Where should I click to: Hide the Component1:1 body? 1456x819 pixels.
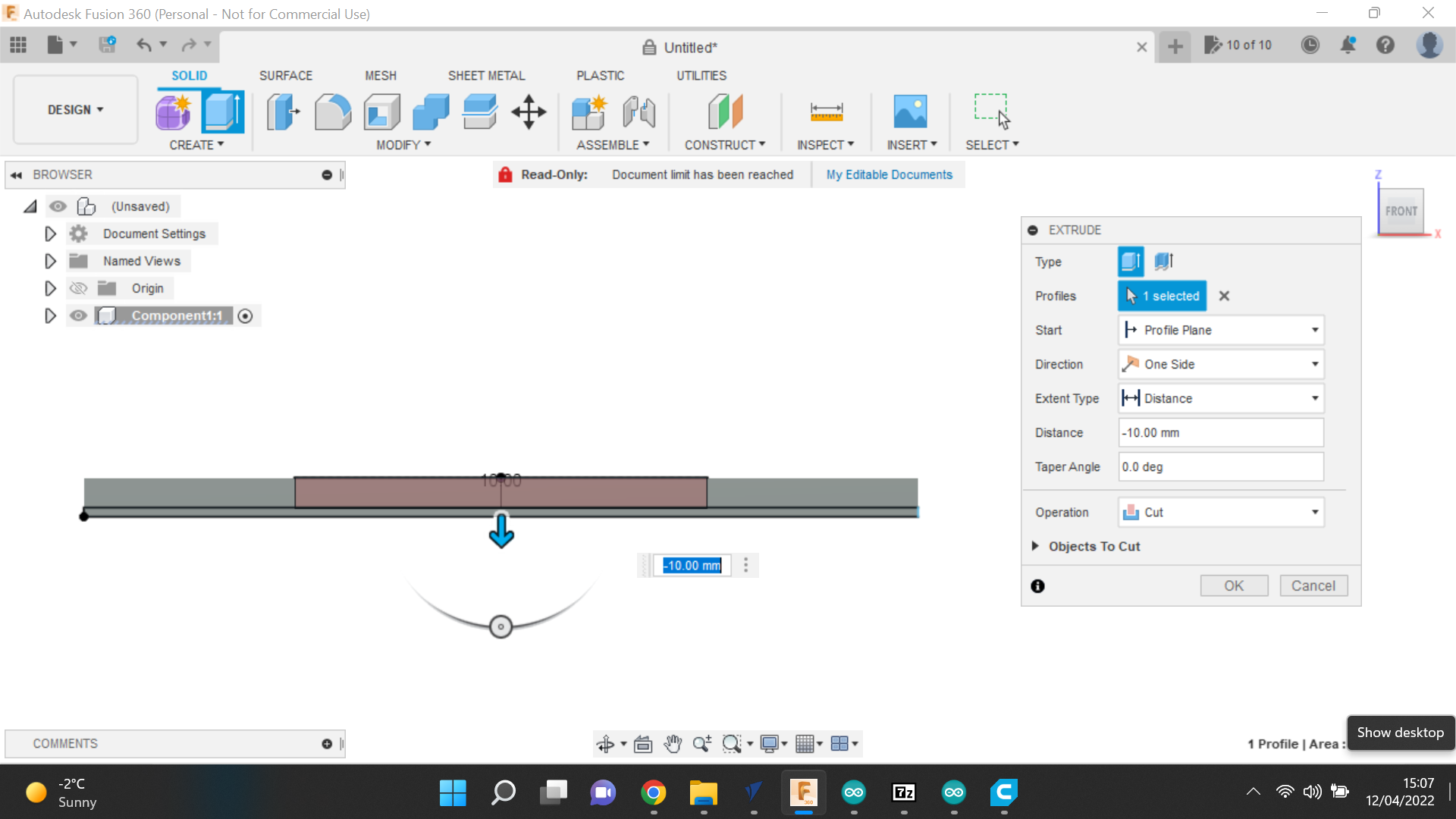(78, 315)
